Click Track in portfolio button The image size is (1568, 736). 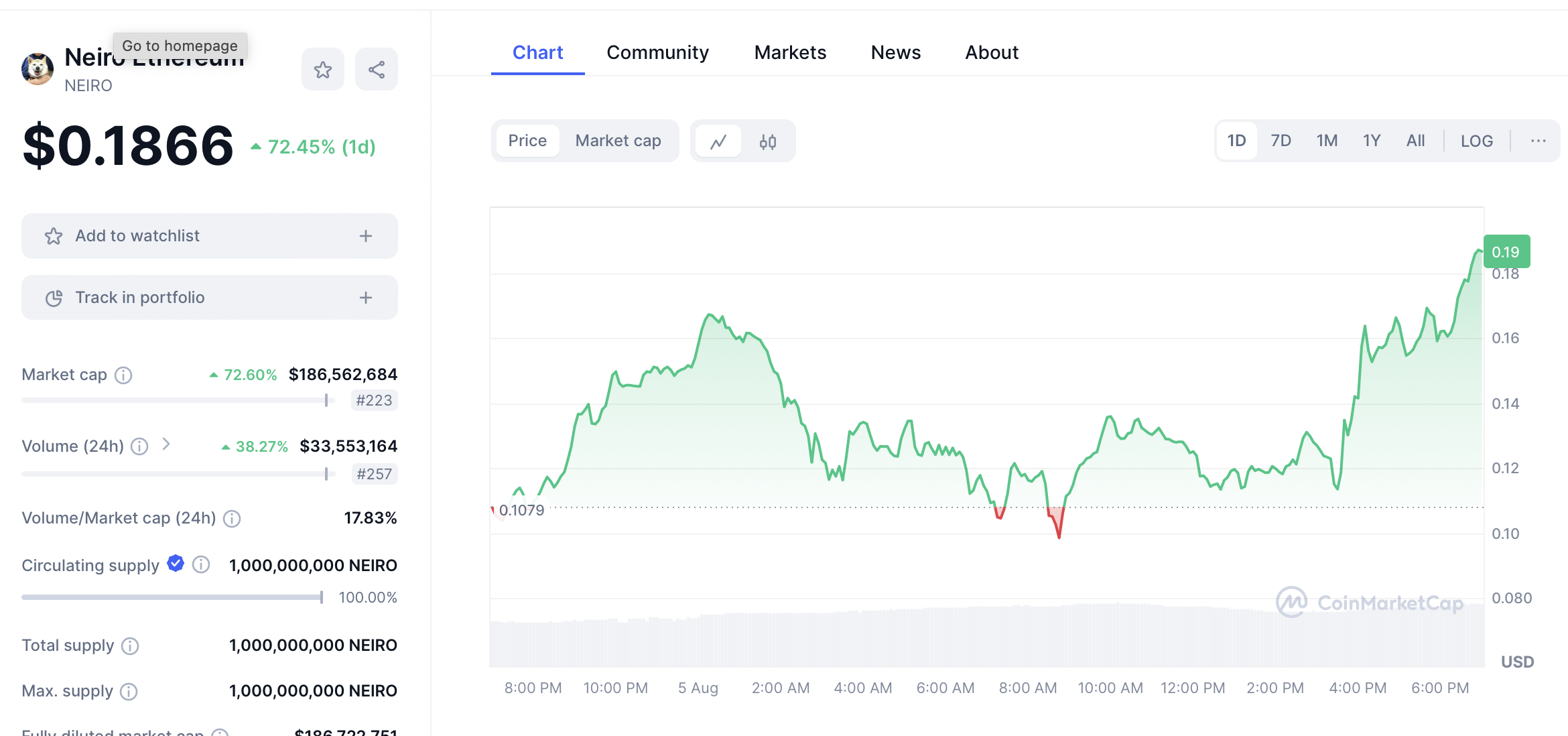(209, 298)
